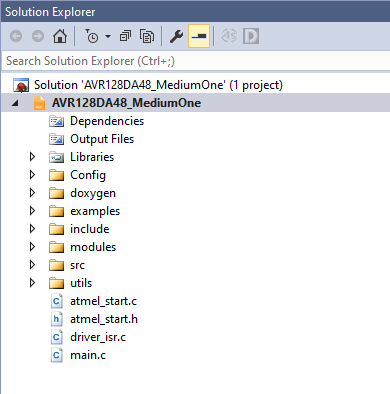Click the driver_isr.c C file icon
The image size is (390, 394).
tap(56, 337)
